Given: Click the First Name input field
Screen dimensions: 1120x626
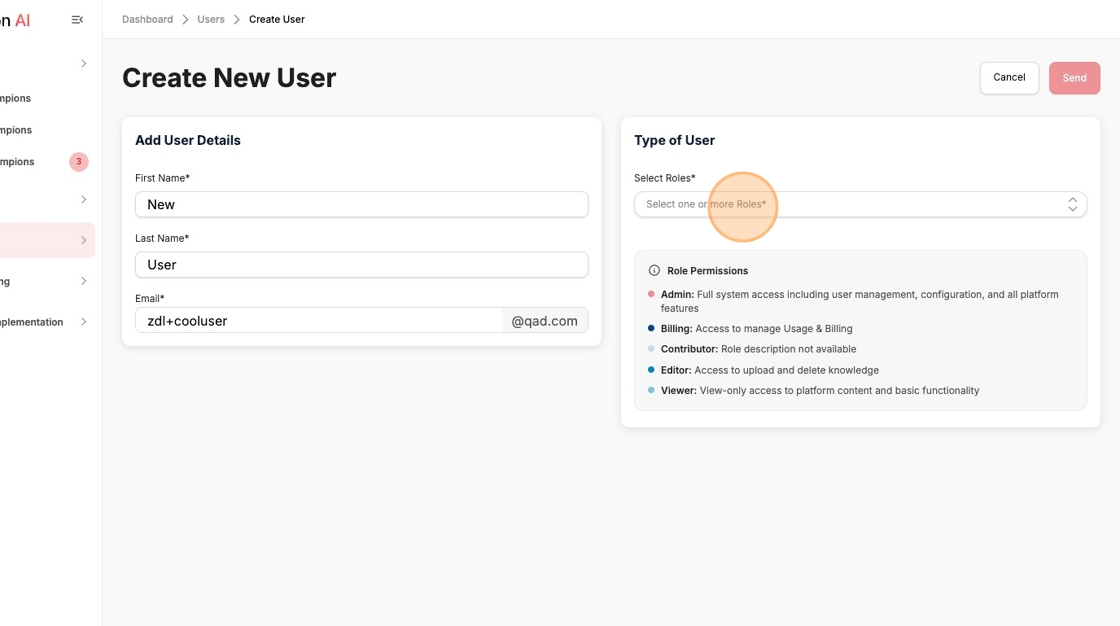Looking at the screenshot, I should click(361, 204).
